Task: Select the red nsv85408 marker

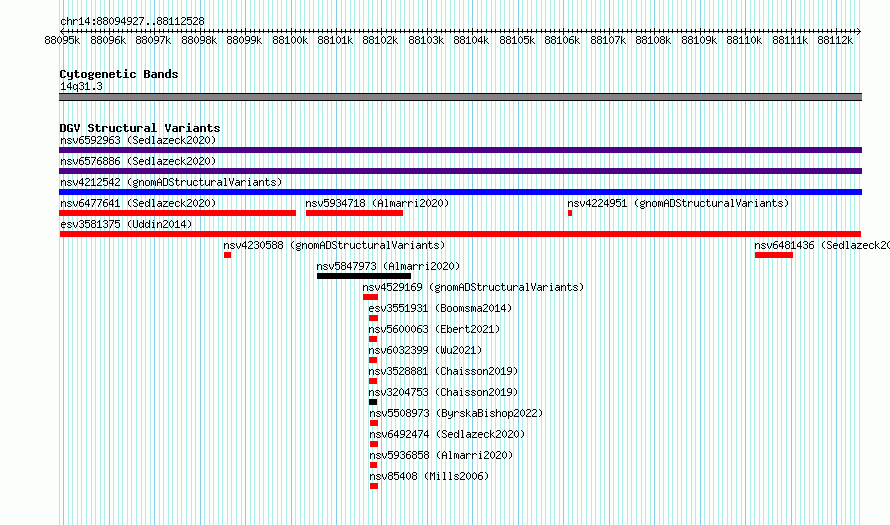Action: coord(373,486)
